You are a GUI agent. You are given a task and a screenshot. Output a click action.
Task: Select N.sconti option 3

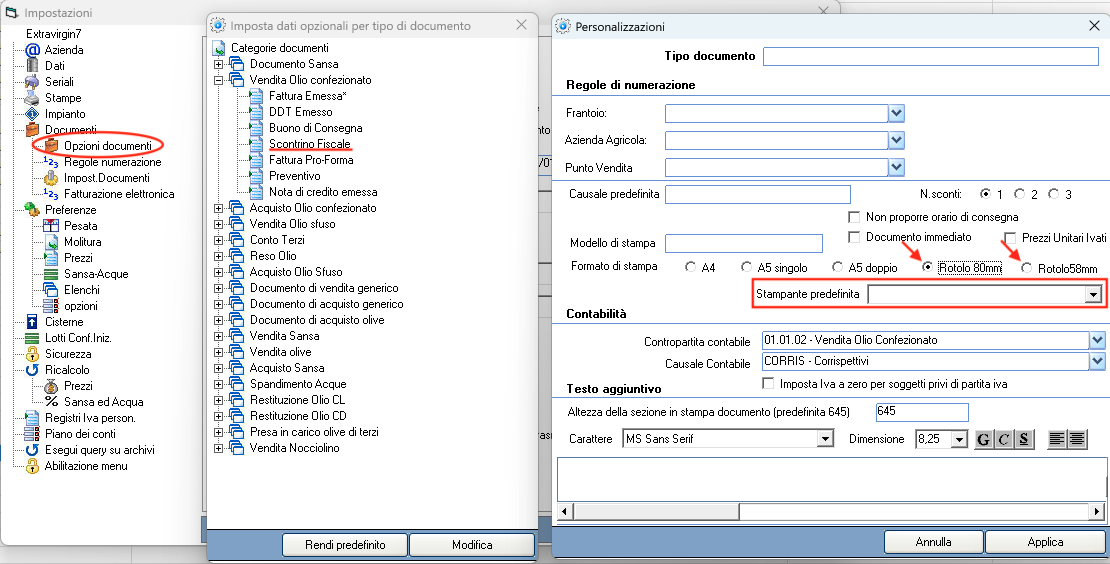[x=1053, y=193]
